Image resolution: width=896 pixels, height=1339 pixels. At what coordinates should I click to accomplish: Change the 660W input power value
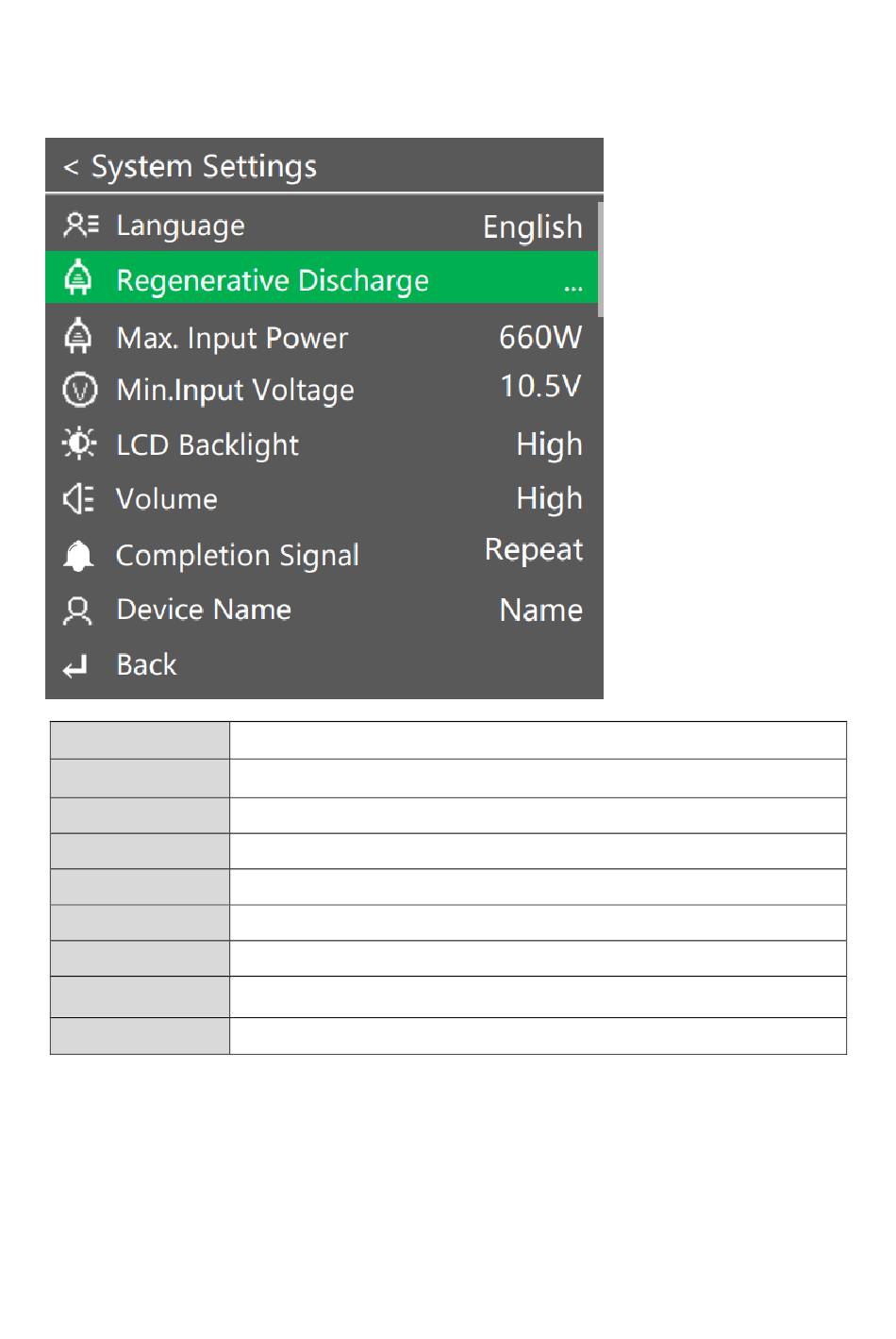pyautogui.click(x=540, y=337)
